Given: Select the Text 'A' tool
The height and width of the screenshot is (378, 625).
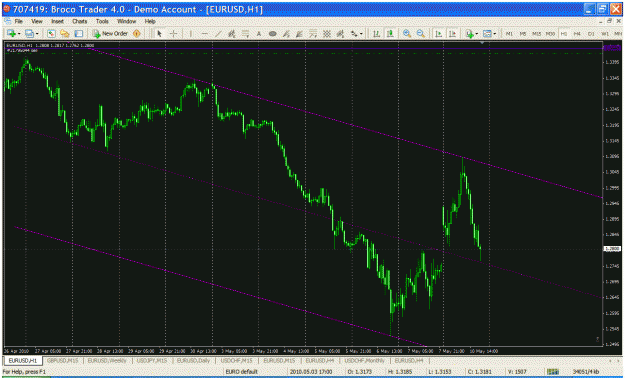Looking at the screenshot, I should pyautogui.click(x=259, y=33).
